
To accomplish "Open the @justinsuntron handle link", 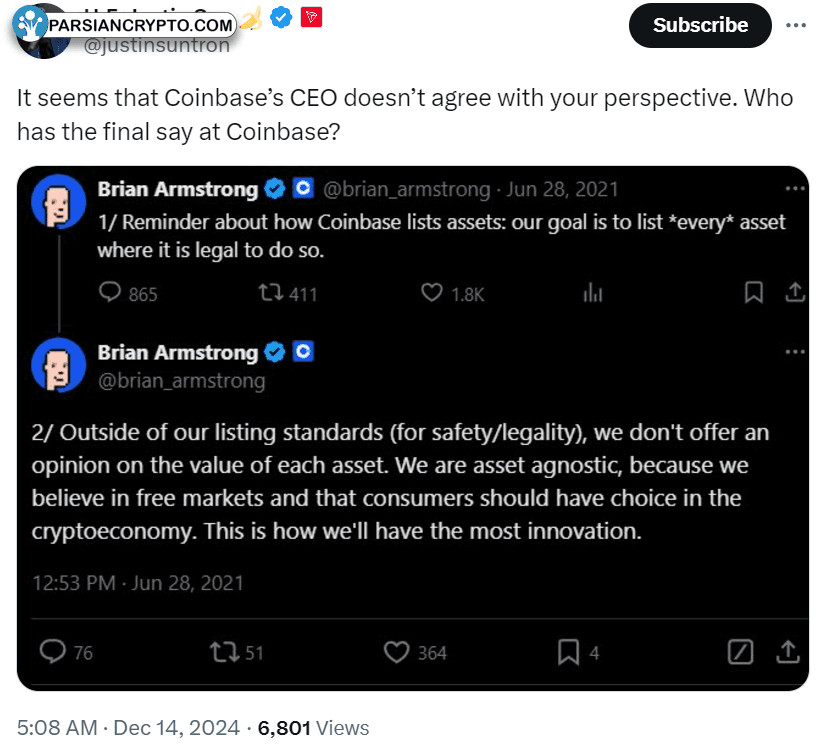I will click(x=156, y=46).
